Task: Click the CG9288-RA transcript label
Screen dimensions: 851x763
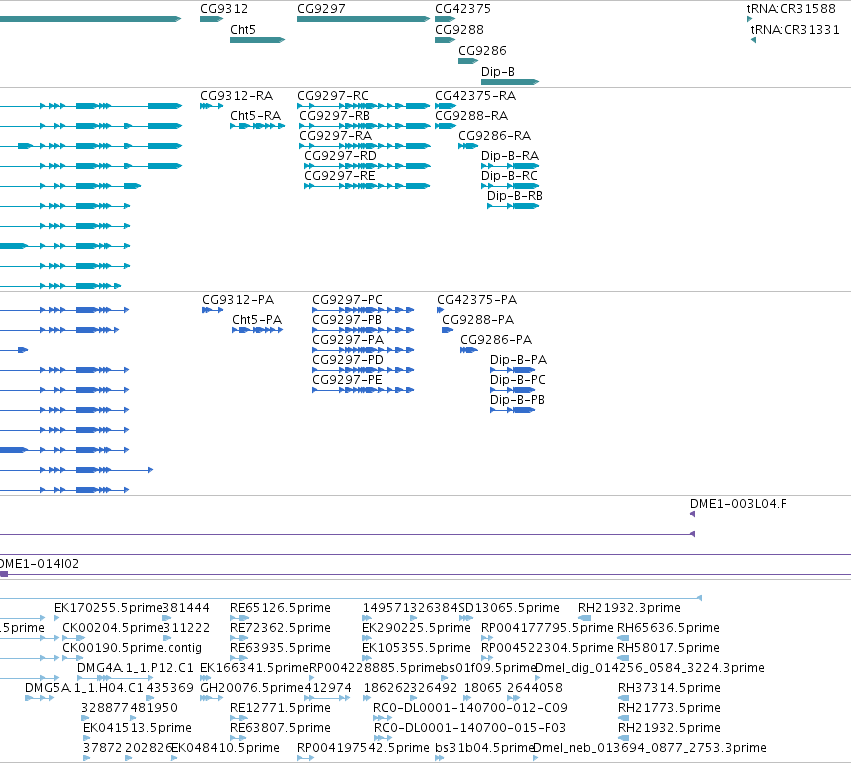Action: coord(471,116)
